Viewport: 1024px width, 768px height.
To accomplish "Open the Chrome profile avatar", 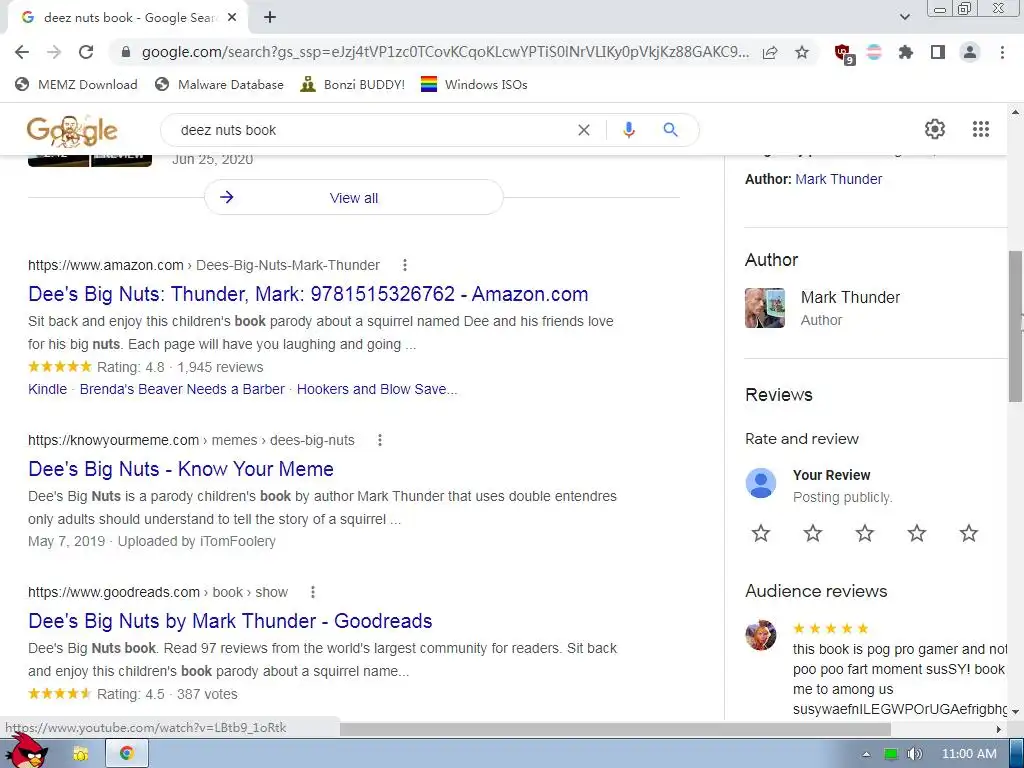I will tap(970, 52).
